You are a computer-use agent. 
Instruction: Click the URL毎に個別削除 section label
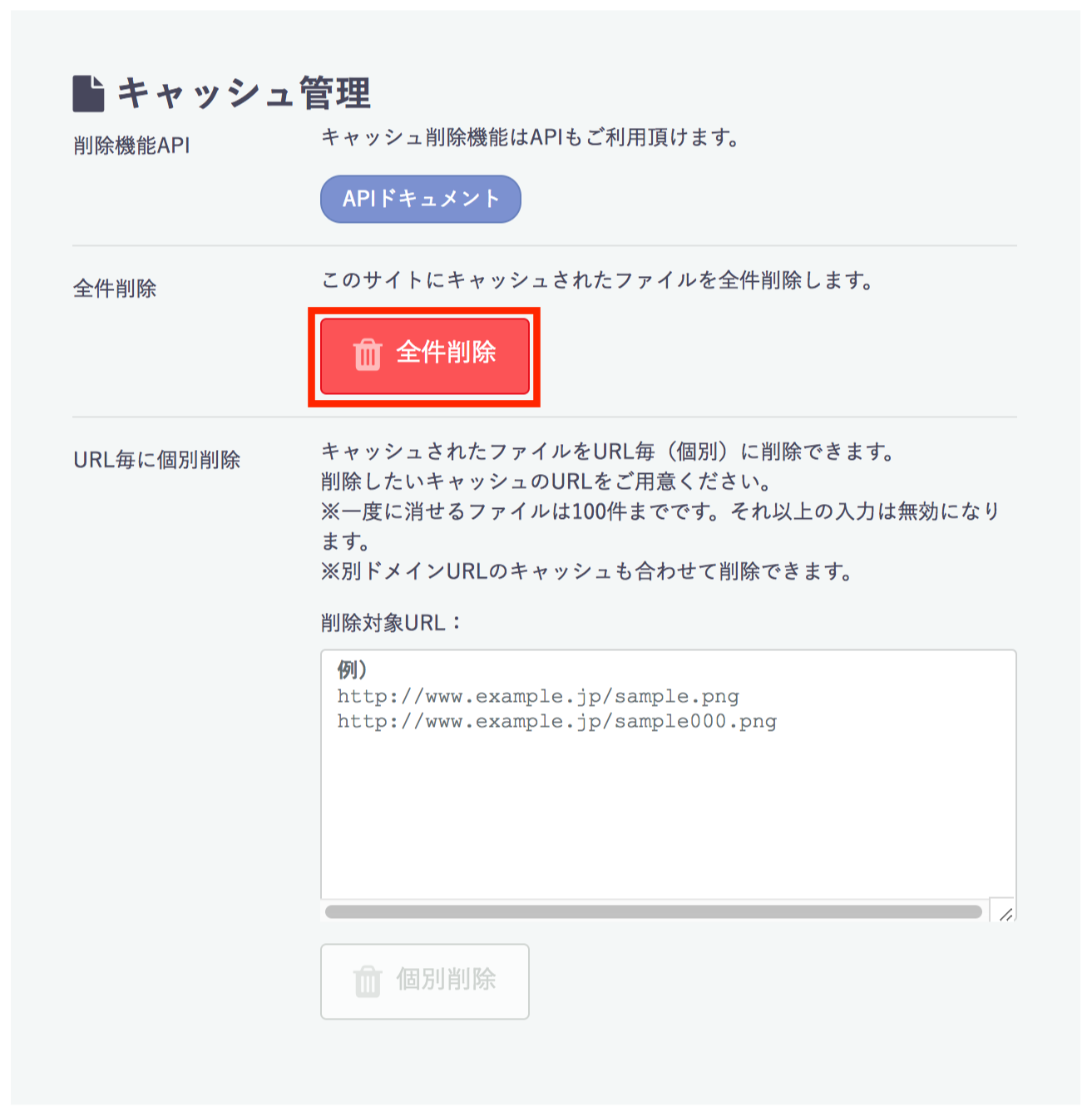(x=156, y=460)
